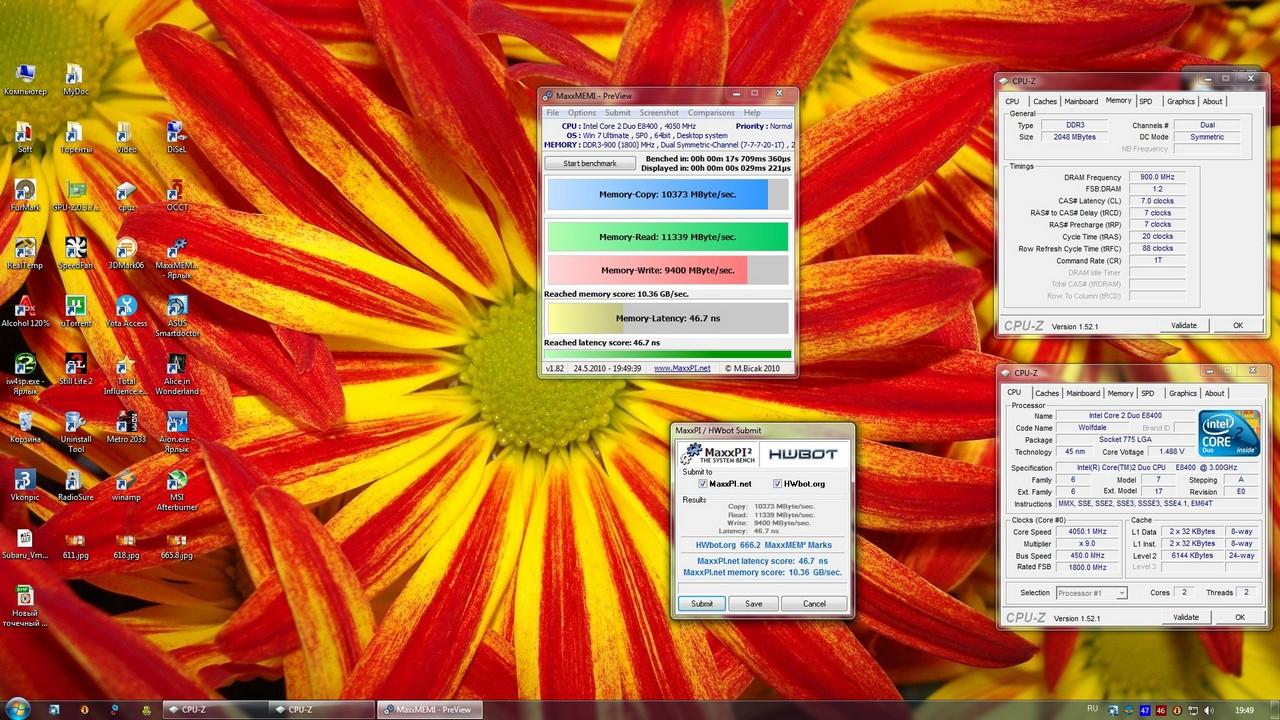Switch to Mainboard tab in upper CPU-Z

tap(1081, 101)
